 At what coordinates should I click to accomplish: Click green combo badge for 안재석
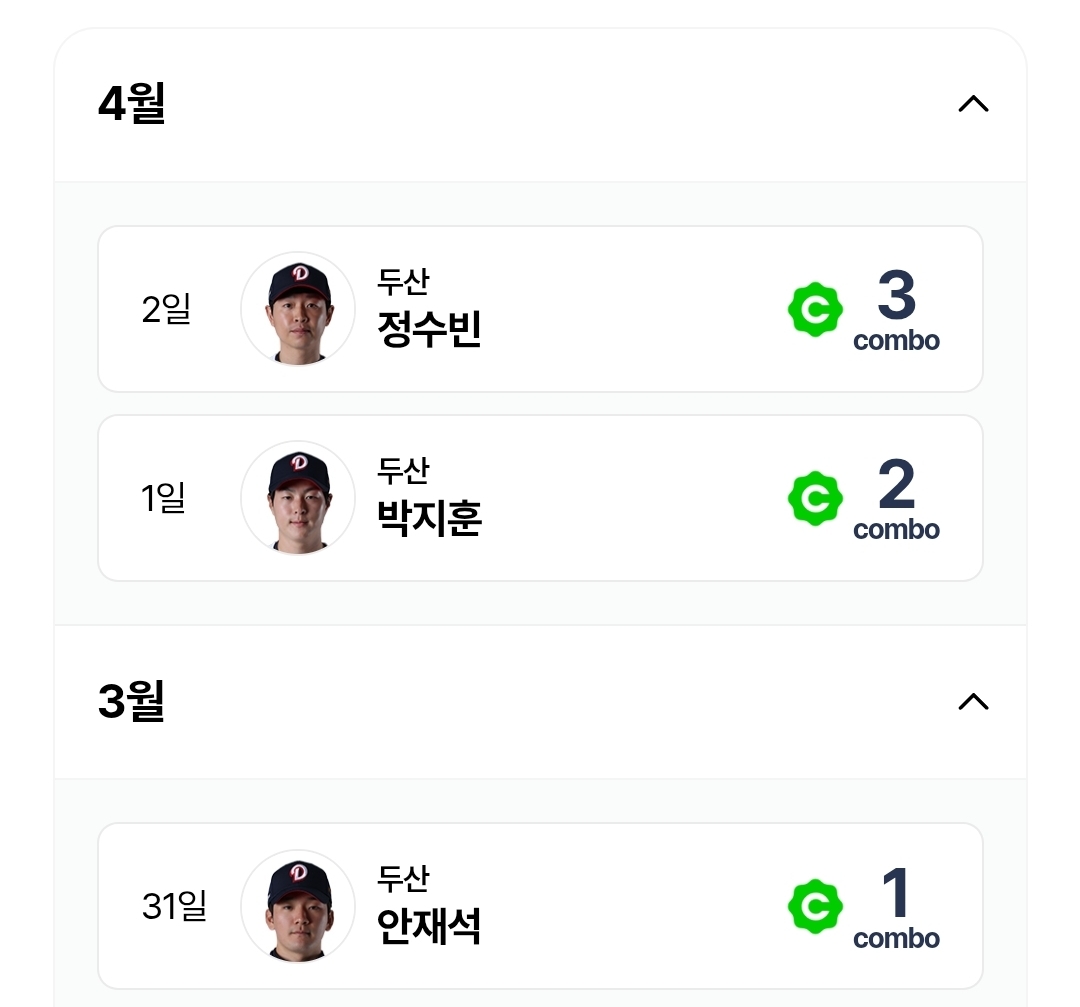[815, 907]
